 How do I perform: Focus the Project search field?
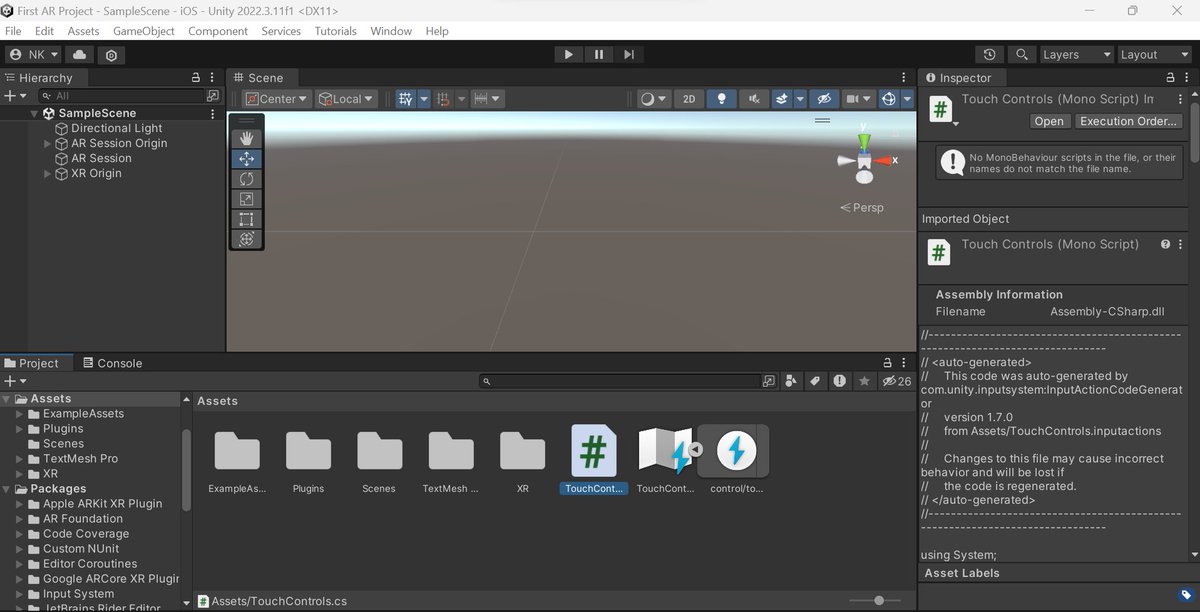pos(619,381)
